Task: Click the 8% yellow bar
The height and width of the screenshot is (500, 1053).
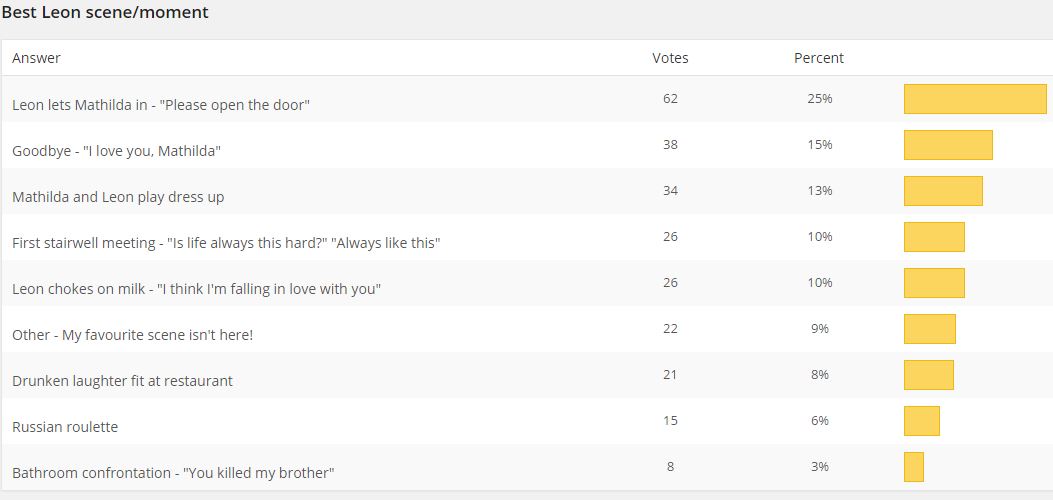Action: pos(929,375)
